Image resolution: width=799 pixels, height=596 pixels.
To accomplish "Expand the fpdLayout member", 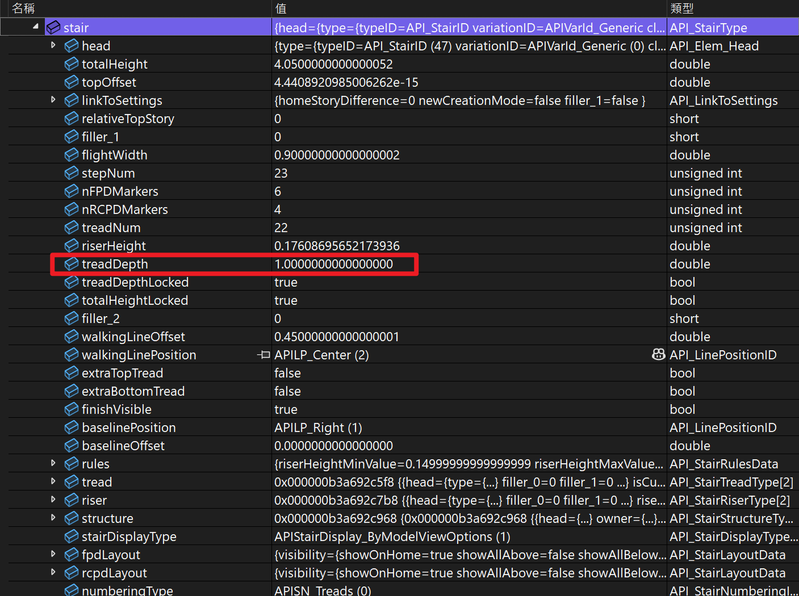I will coord(53,554).
